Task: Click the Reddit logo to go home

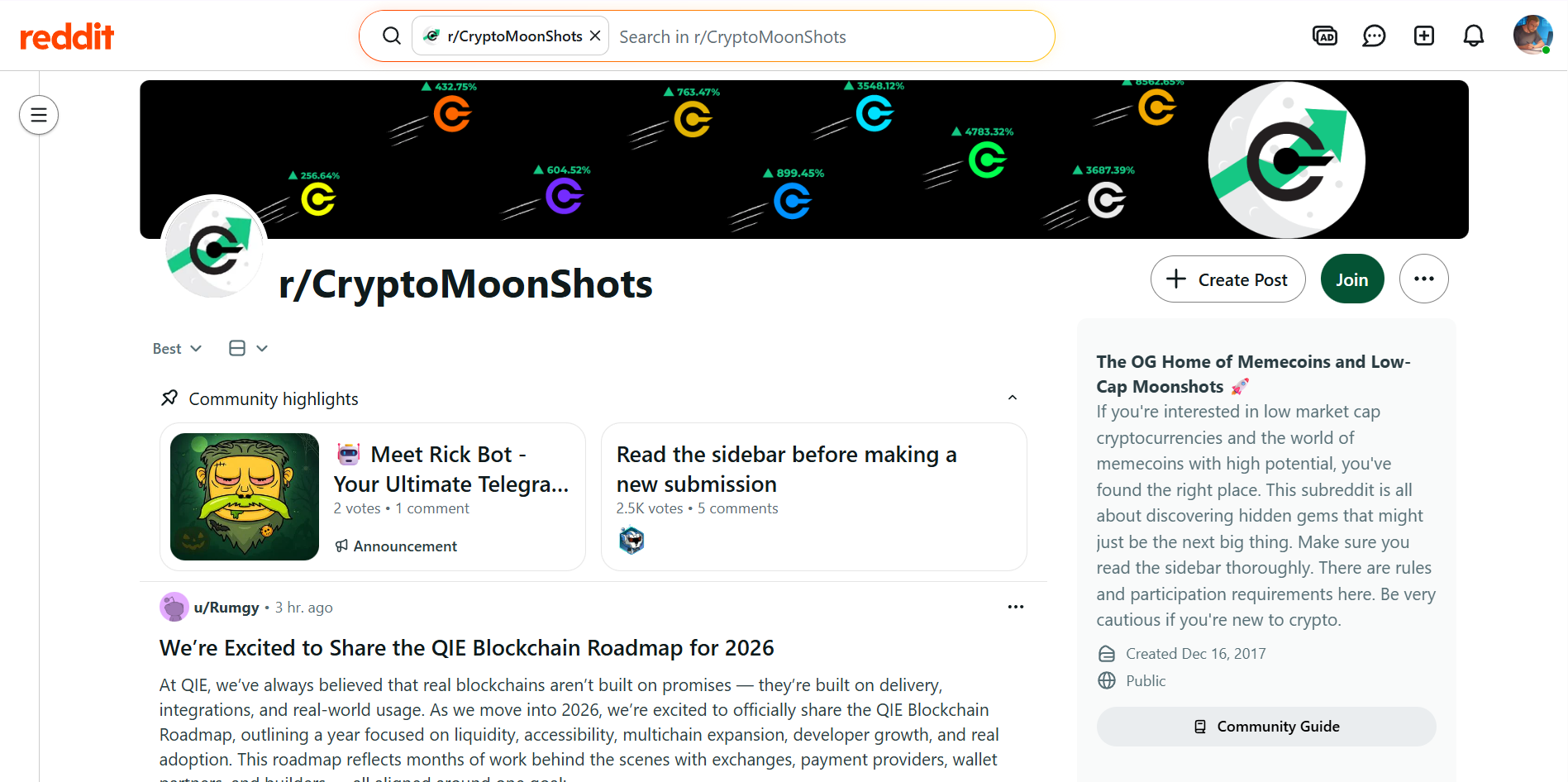Action: tap(67, 36)
